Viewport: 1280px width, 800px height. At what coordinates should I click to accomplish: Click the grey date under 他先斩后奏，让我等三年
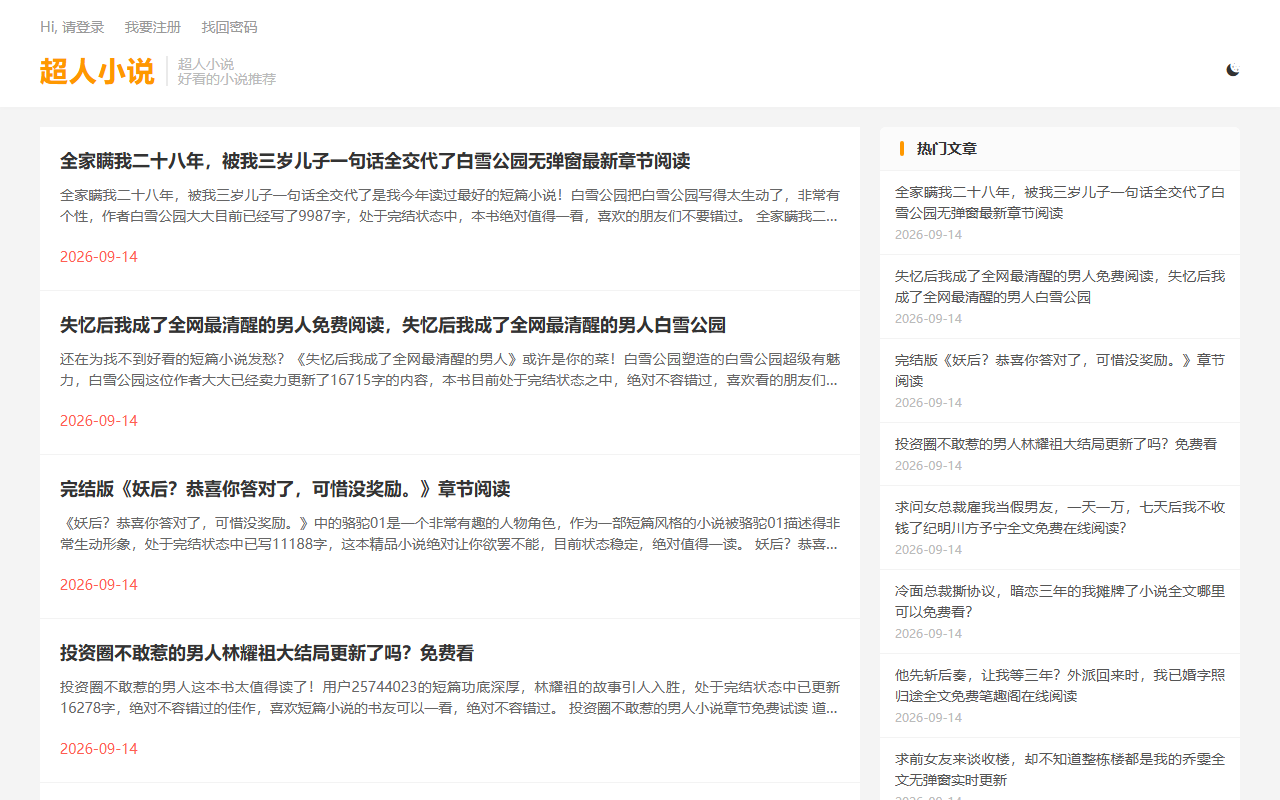(928, 718)
